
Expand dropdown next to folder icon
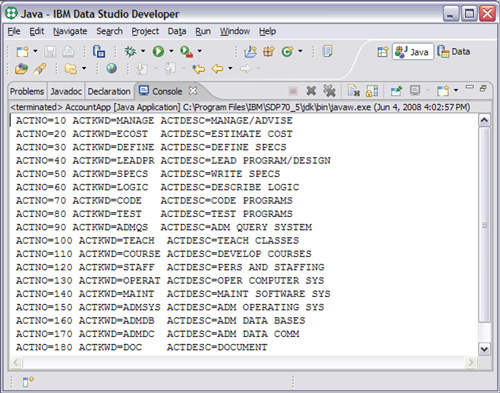click(84, 68)
